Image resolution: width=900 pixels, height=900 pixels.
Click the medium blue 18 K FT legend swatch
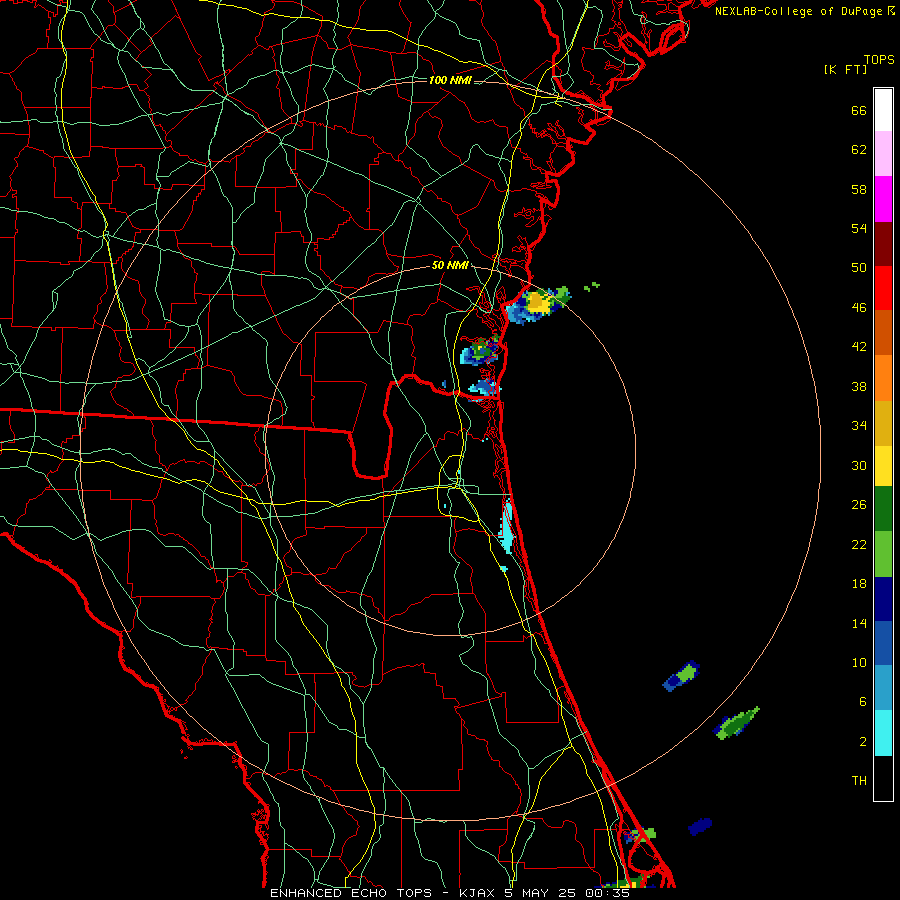[883, 643]
